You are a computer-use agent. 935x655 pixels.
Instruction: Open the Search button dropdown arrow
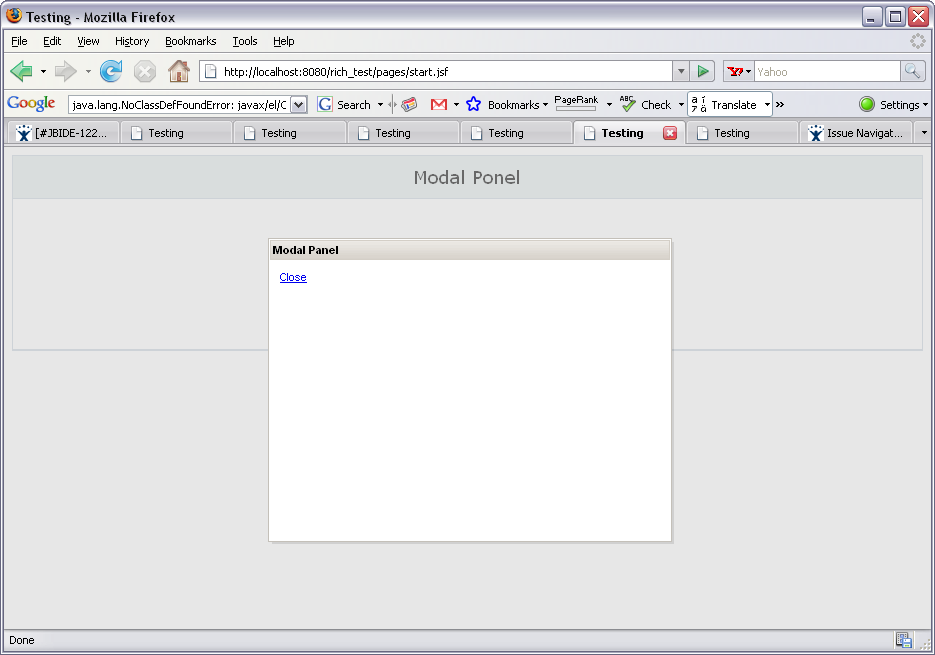(x=380, y=105)
